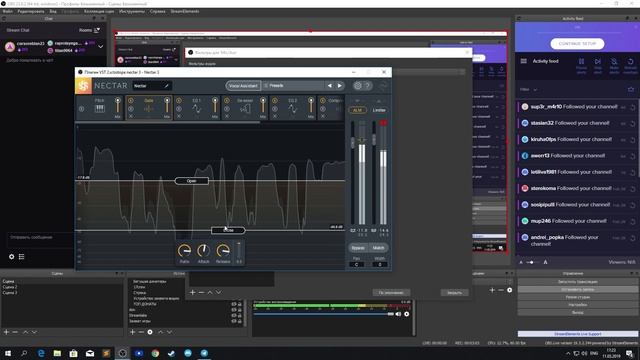The width and height of the screenshot is (640, 360).
Task: Open the De-esser module in Nectar
Action: [x=245, y=108]
